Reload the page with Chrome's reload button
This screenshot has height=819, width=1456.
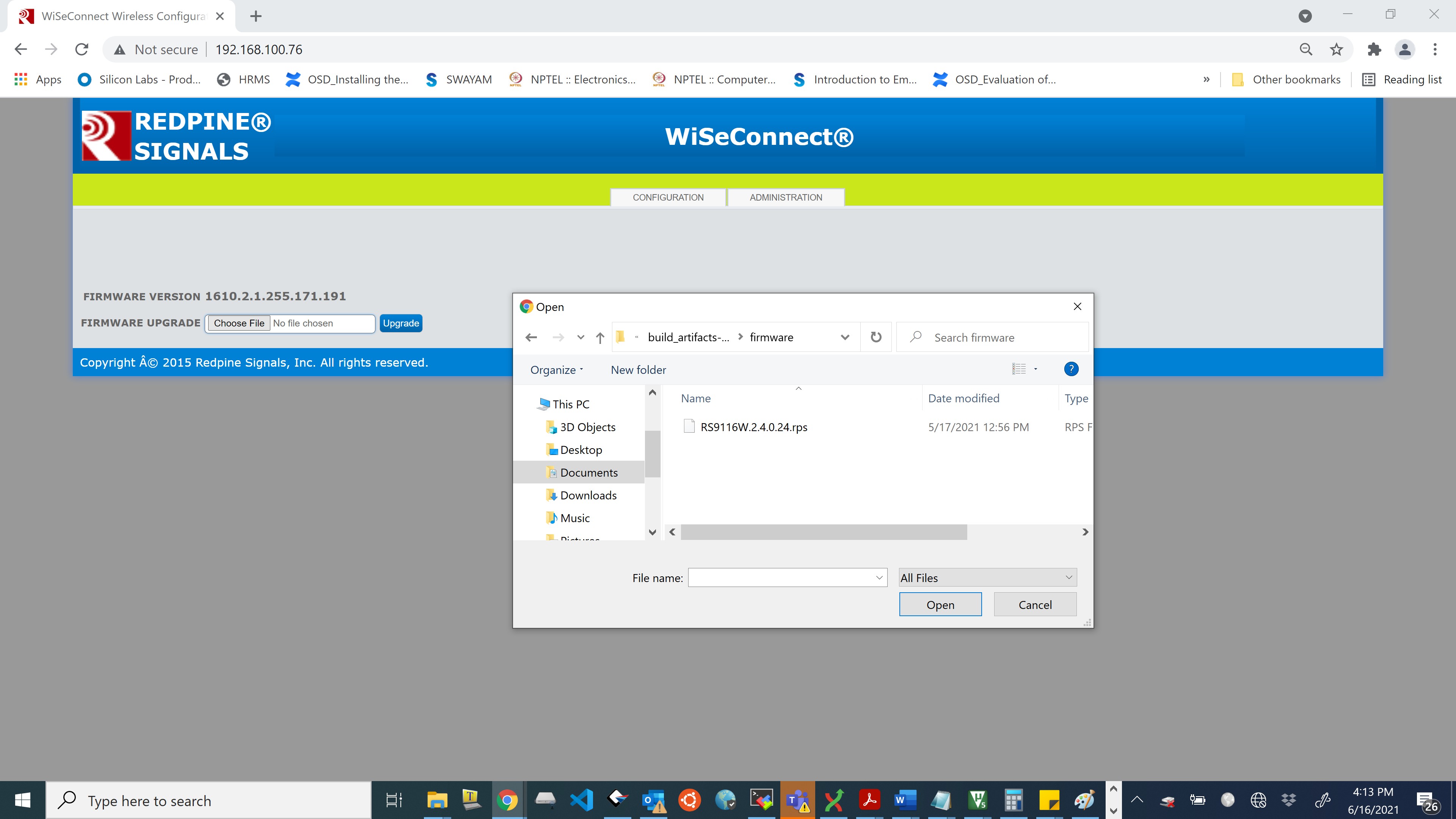point(82,50)
